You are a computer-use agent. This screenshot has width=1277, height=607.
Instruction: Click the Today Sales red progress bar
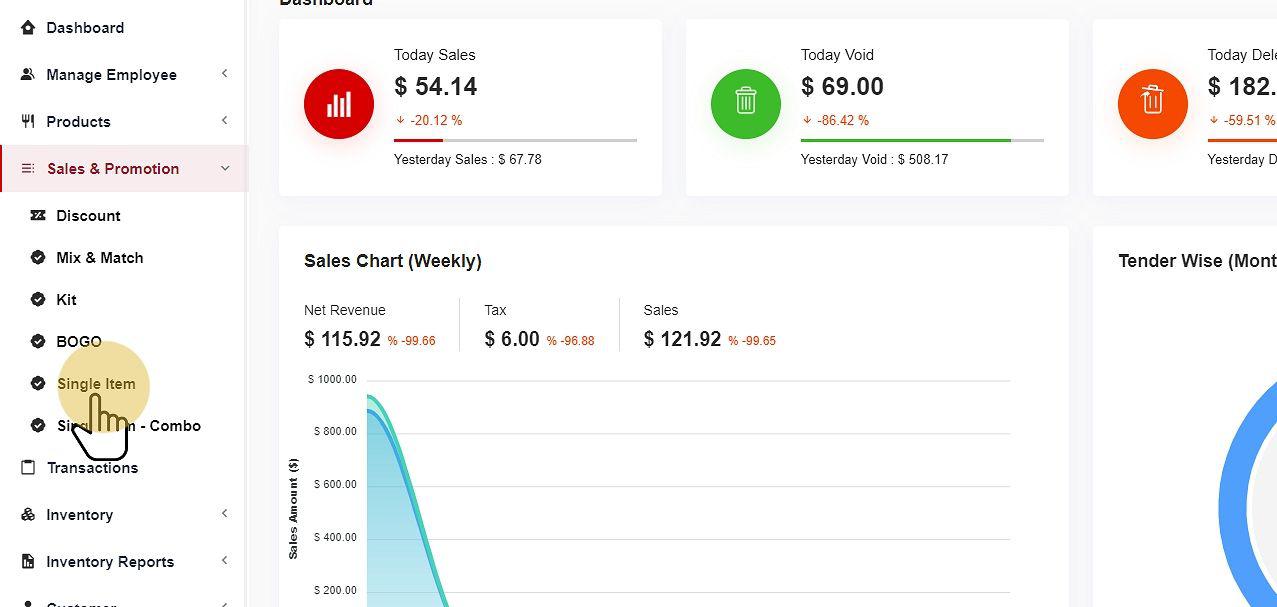[x=418, y=141]
